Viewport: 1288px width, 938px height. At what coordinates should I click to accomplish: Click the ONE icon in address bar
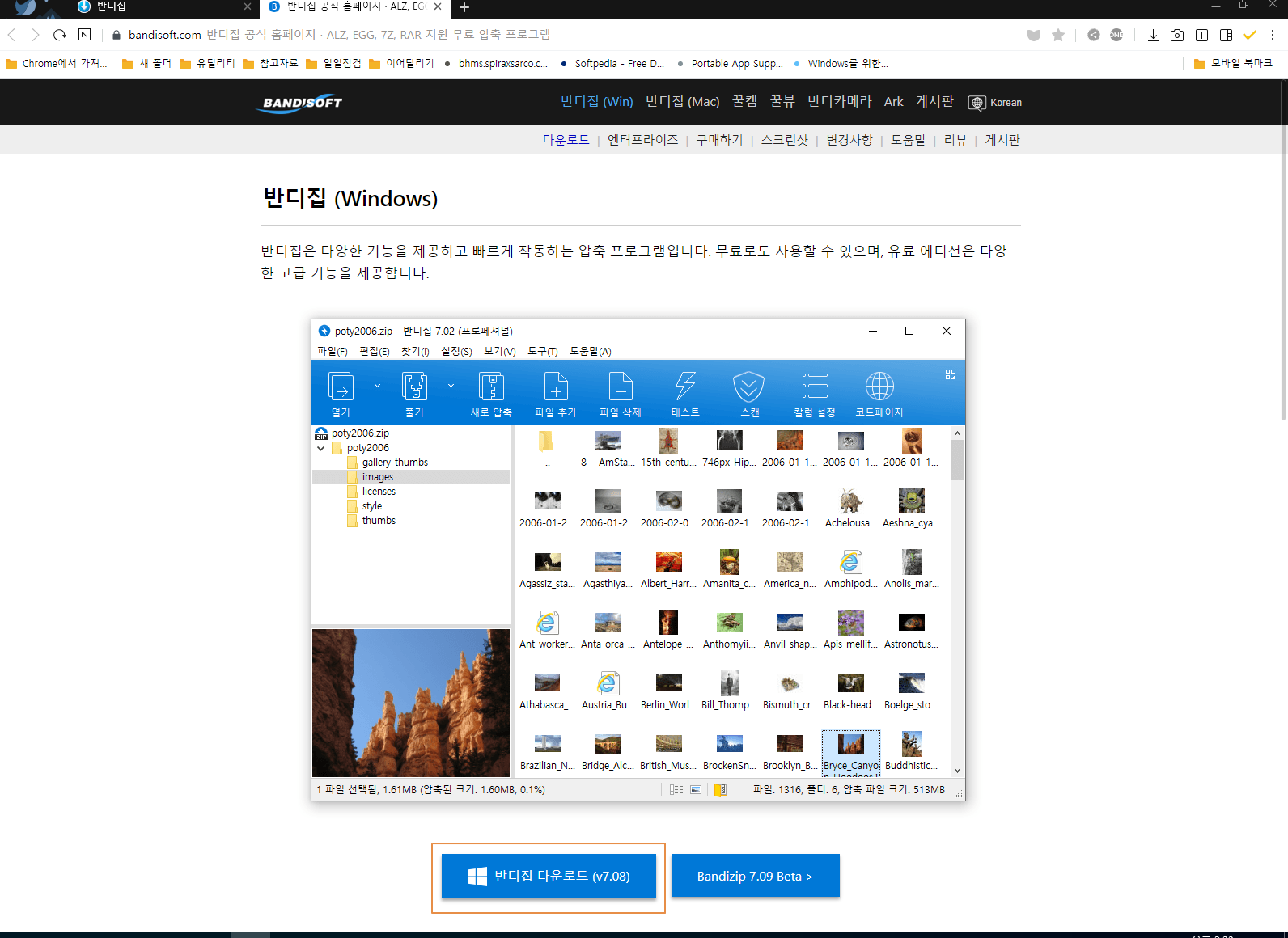(1116, 35)
